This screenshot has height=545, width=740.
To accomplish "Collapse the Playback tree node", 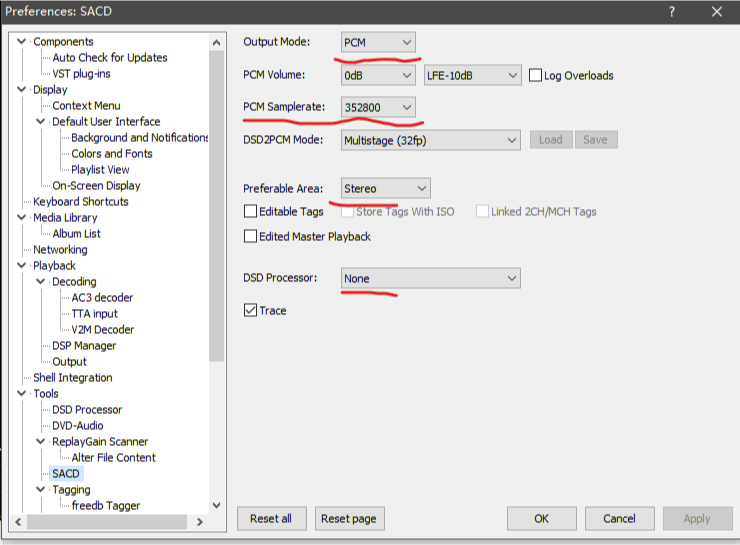I will 23,266.
